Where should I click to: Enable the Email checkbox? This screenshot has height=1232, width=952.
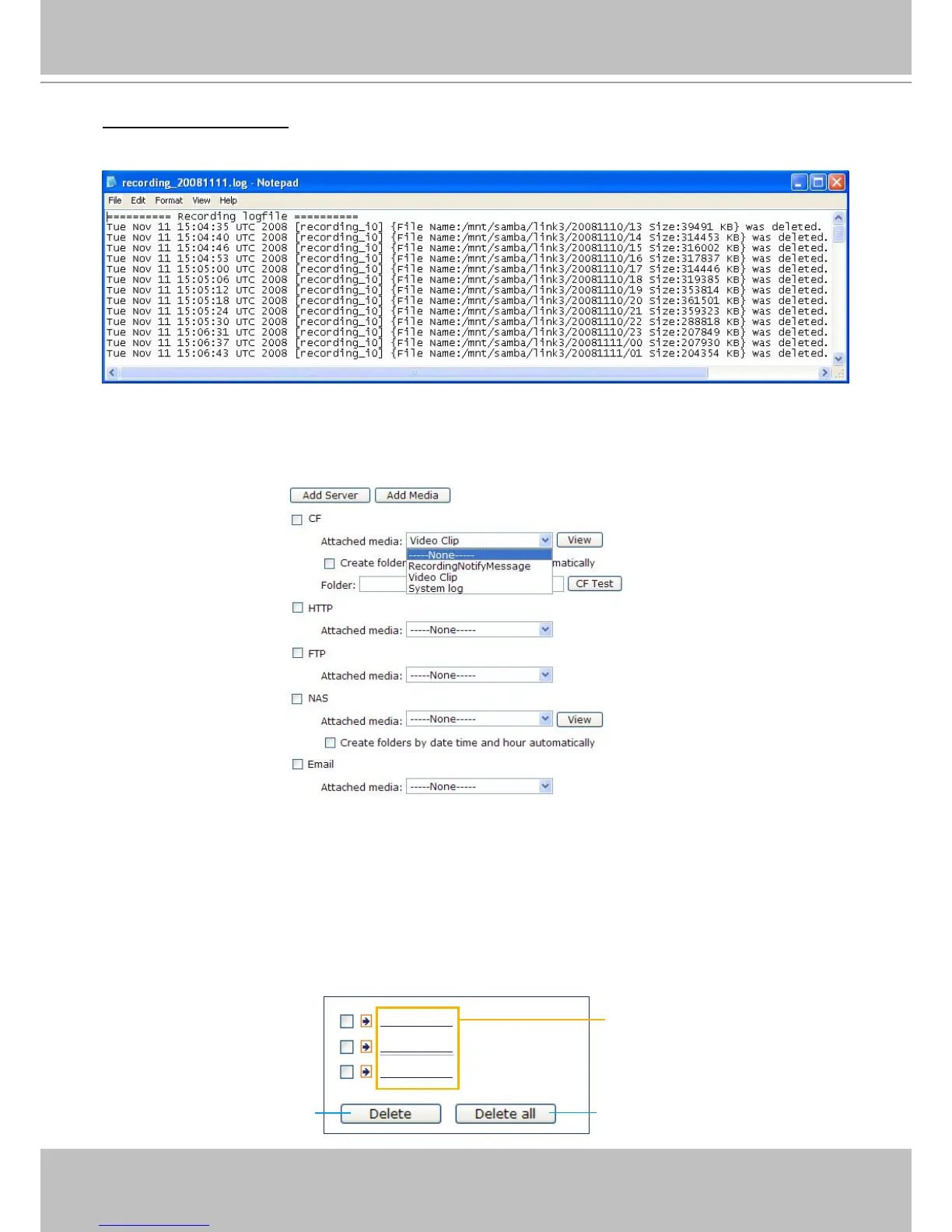[297, 765]
